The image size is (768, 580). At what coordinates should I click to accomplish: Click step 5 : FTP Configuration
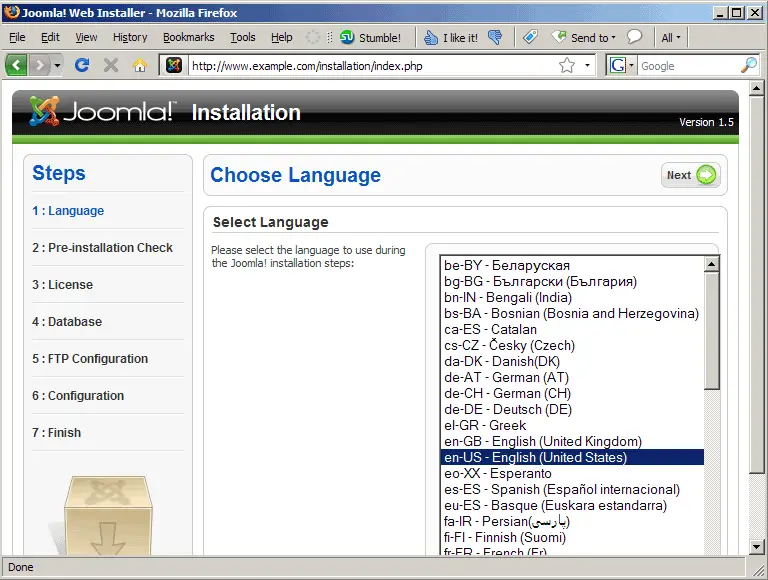pyautogui.click(x=90, y=359)
